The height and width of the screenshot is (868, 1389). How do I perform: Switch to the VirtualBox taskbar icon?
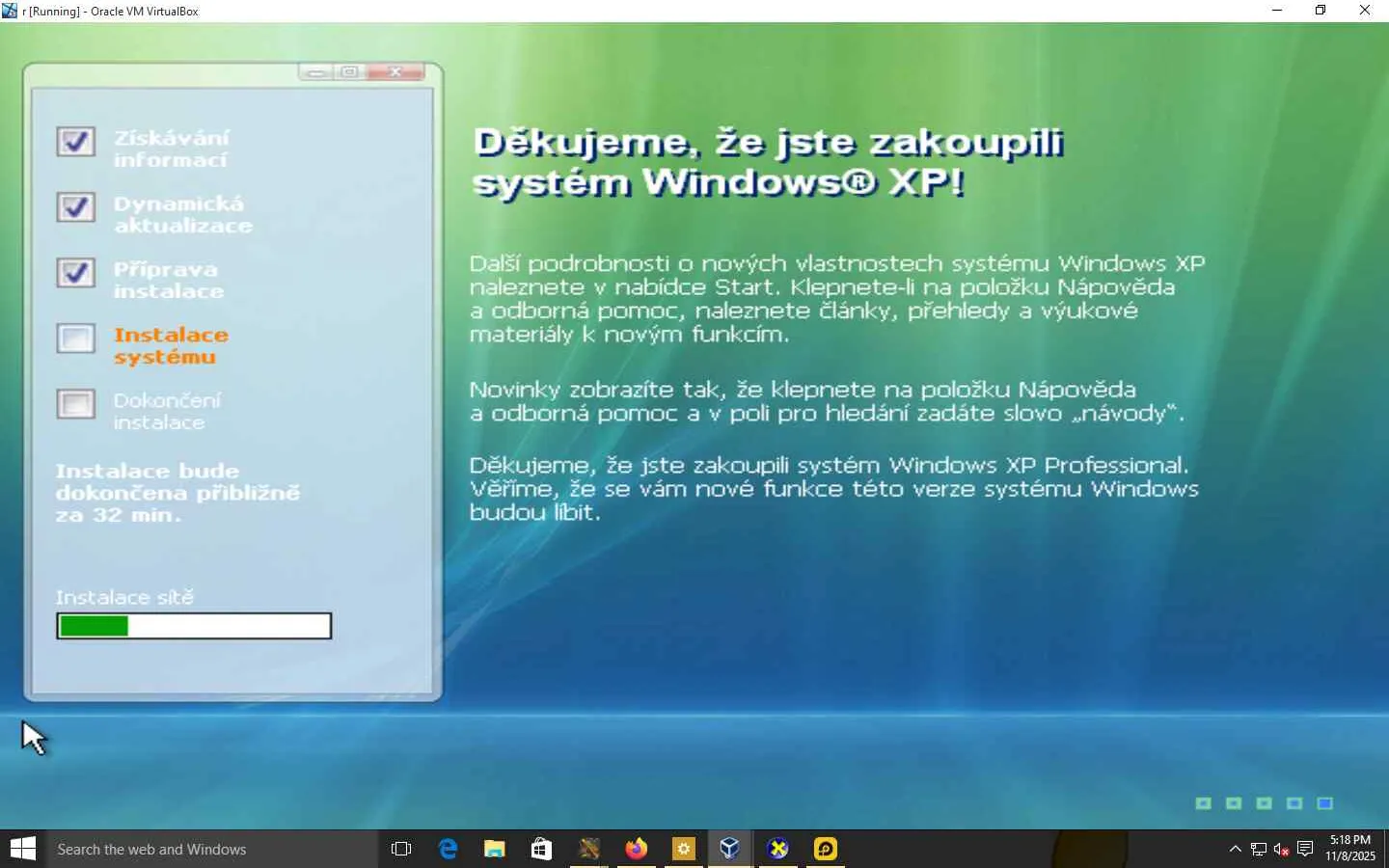click(x=730, y=849)
